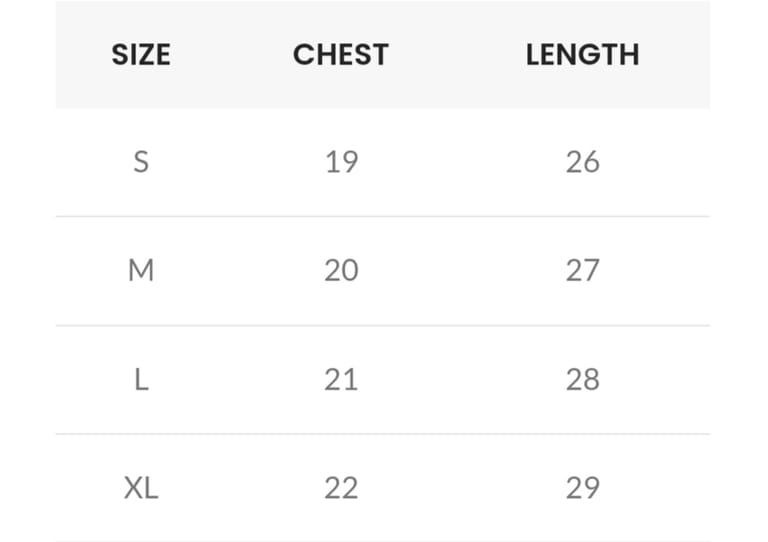Click chest value 21
This screenshot has height=542, width=768.
[x=341, y=379]
